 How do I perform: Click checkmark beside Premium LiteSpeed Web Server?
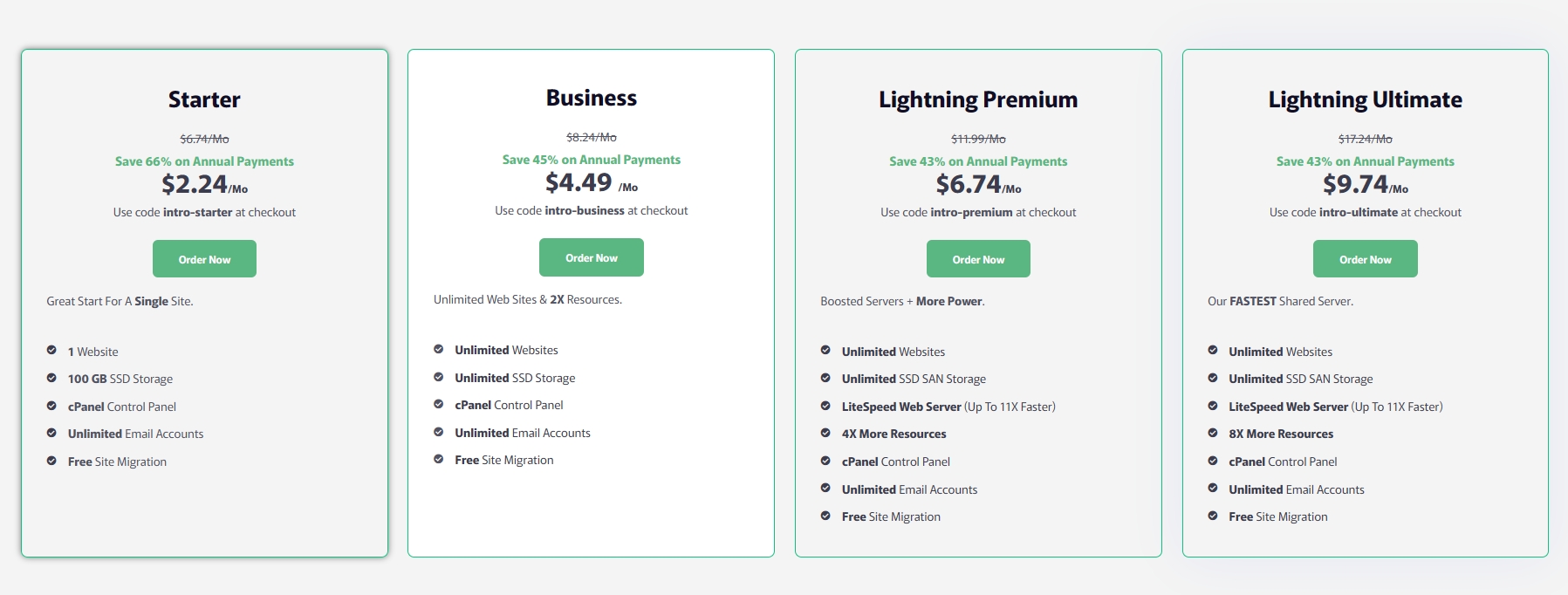point(825,407)
